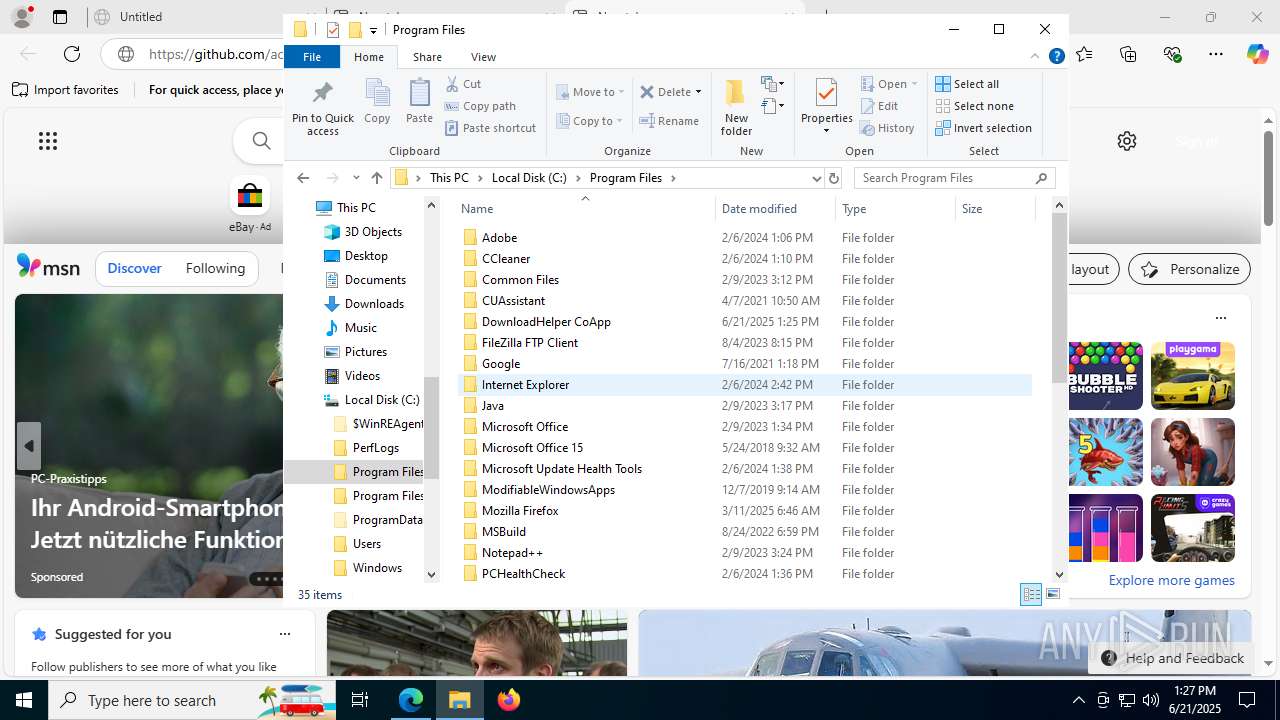Select 3D Objects in navigation pane
This screenshot has height=720, width=1280.
[x=373, y=232]
